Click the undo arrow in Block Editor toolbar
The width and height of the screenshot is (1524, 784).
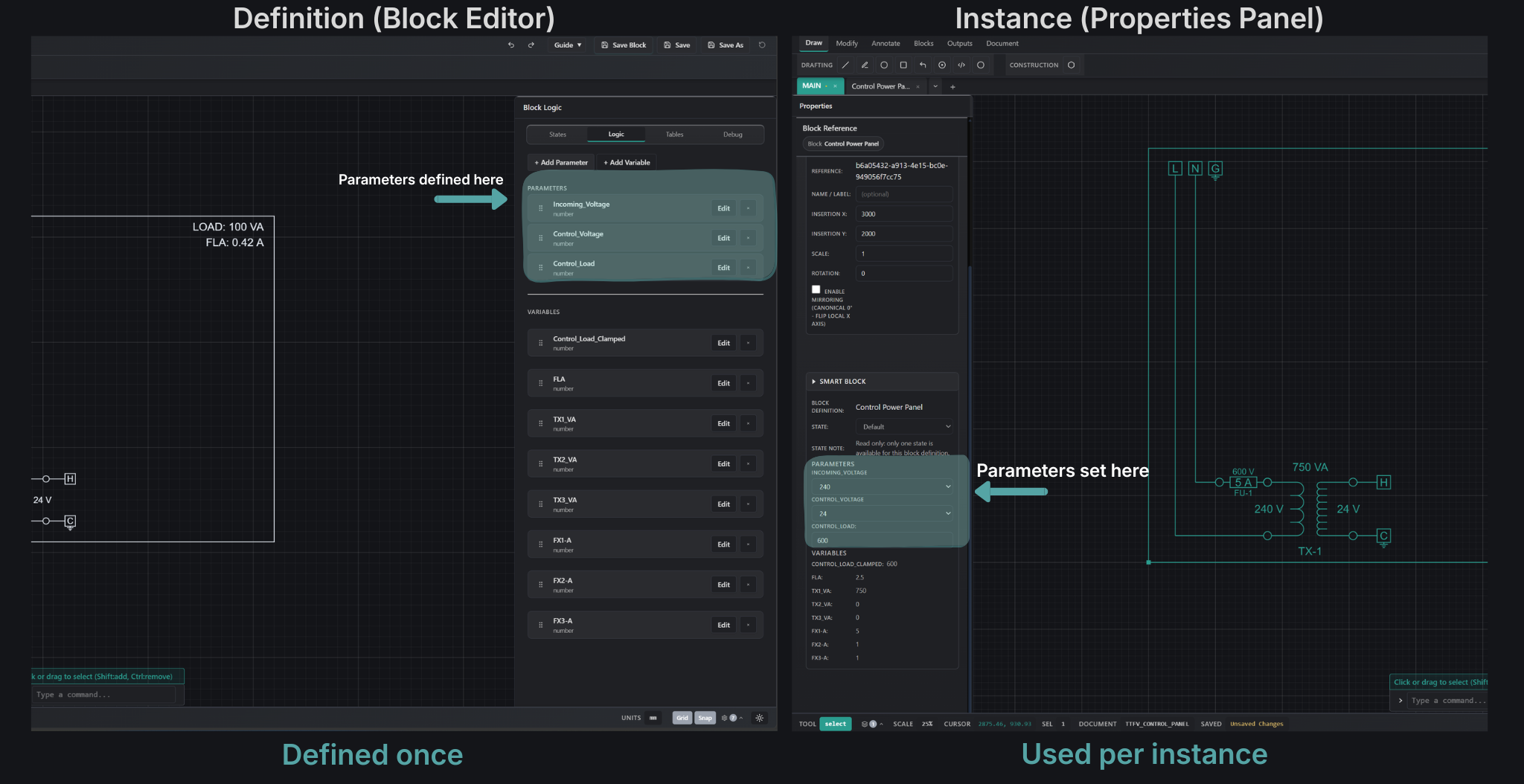click(x=511, y=45)
